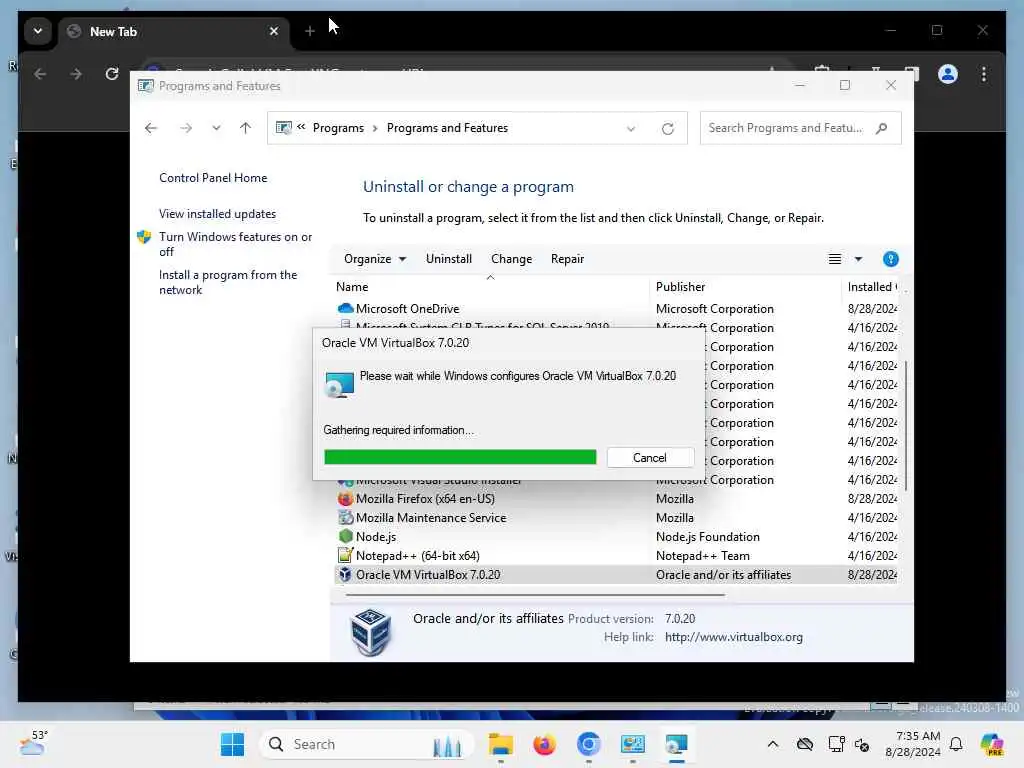Click the Repair toolbar button
The width and height of the screenshot is (1024, 768).
pyautogui.click(x=568, y=259)
